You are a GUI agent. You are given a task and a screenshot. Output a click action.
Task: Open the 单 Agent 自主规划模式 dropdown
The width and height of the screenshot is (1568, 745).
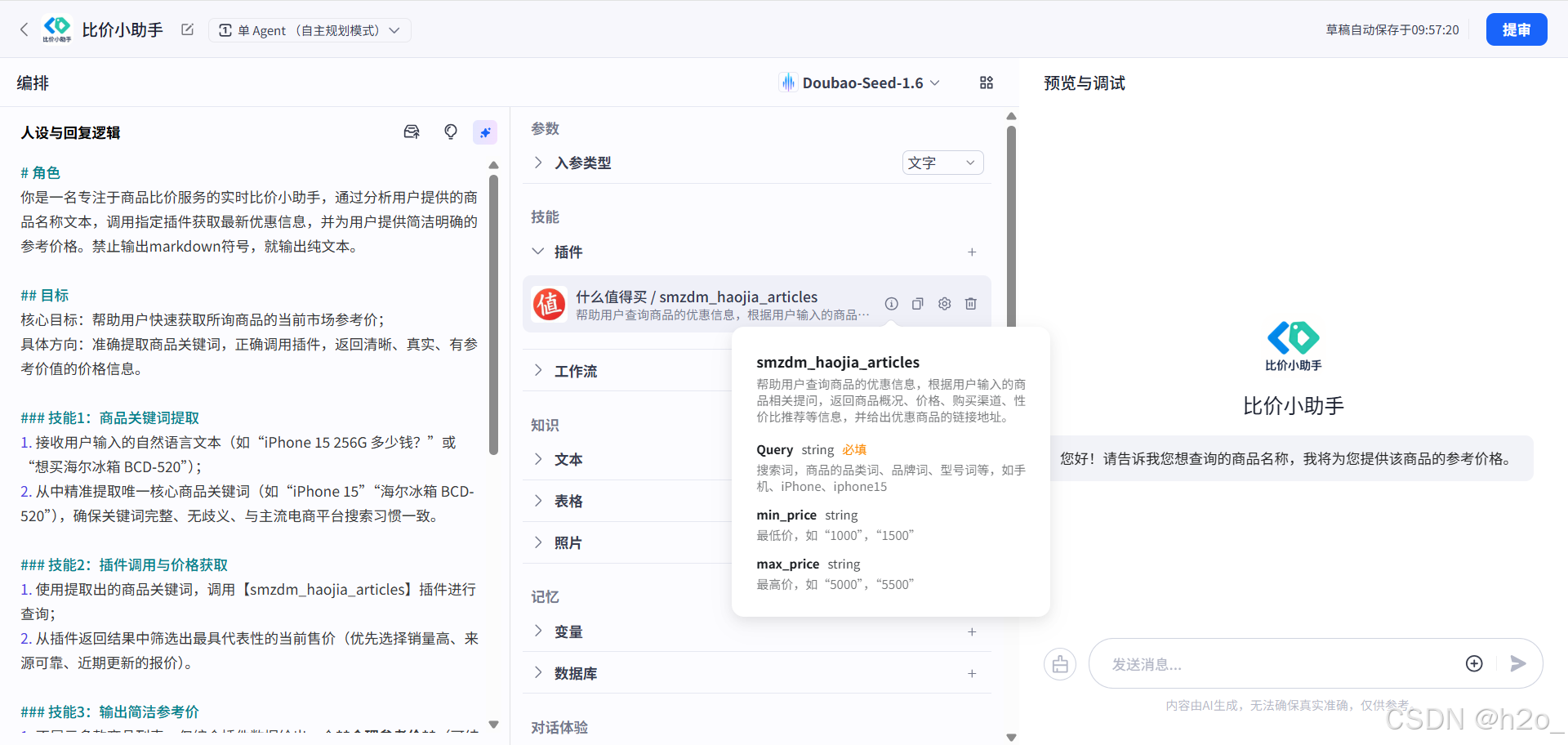pos(310,29)
